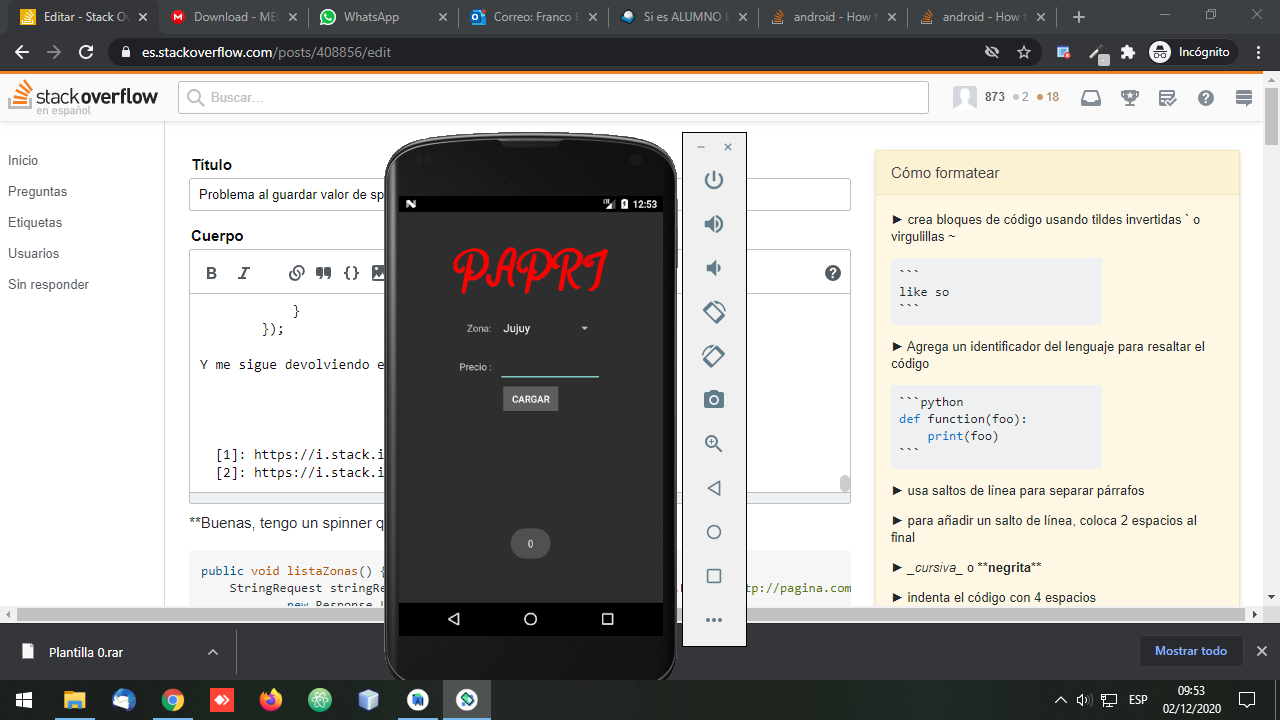Viewport: 1280px width, 720px height.
Task: Rotate emulator left
Action: tap(713, 312)
